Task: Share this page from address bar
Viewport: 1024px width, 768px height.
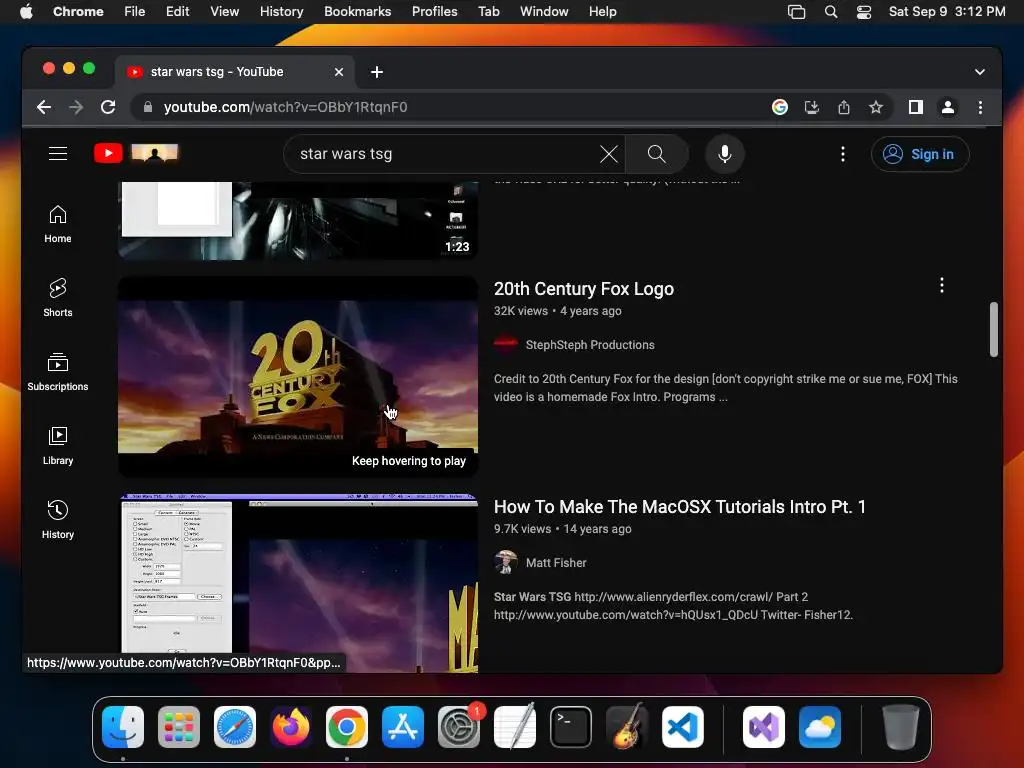Action: (844, 107)
